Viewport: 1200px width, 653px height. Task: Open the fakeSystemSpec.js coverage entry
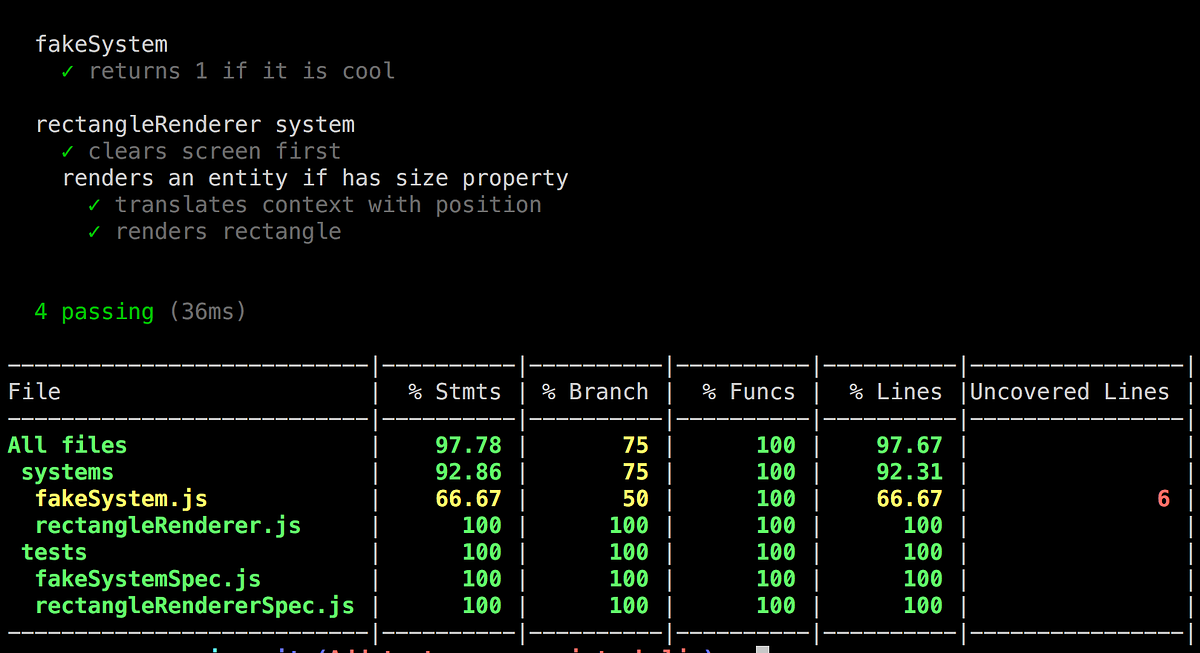148,578
